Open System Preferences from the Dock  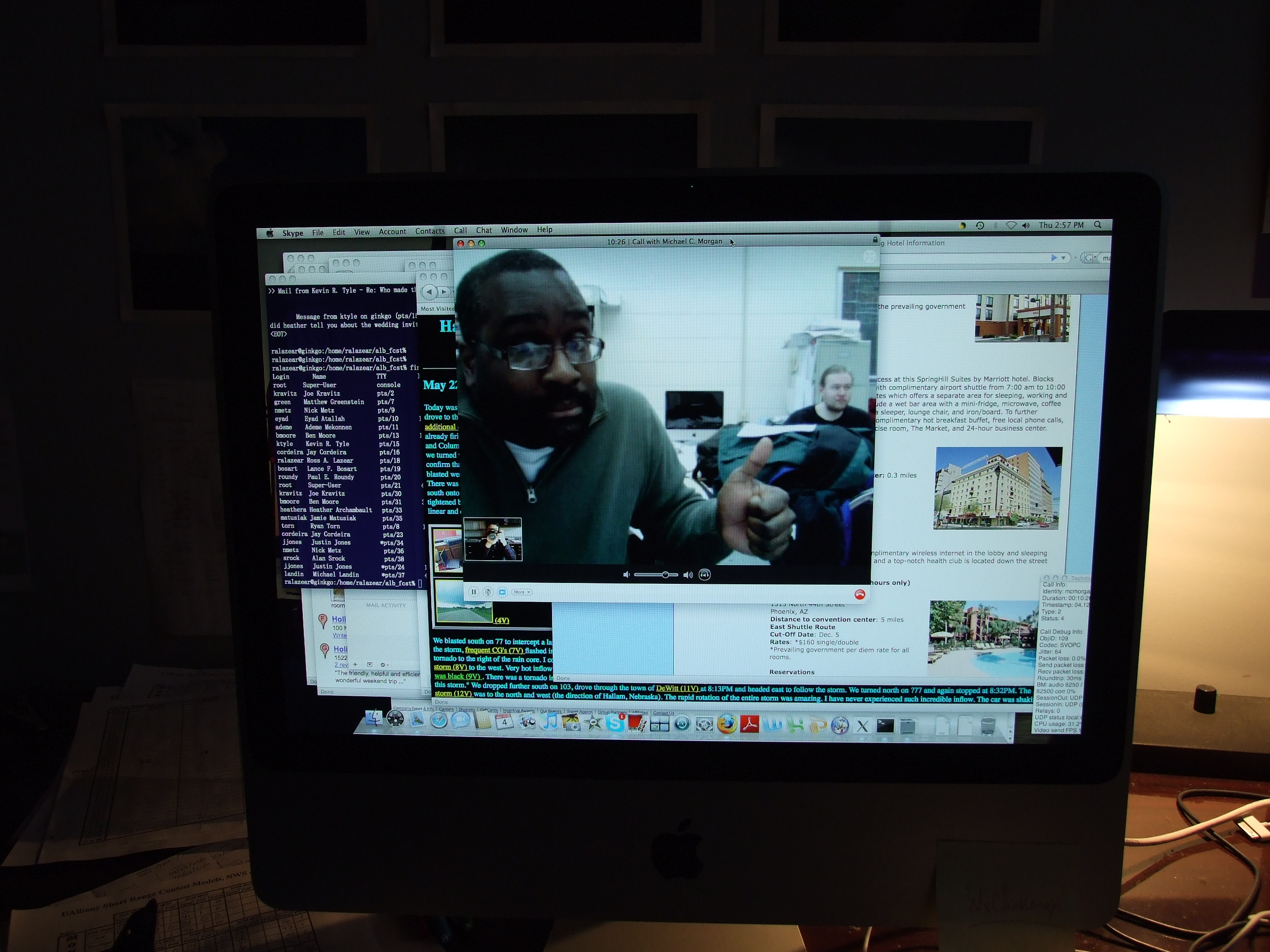tap(705, 725)
